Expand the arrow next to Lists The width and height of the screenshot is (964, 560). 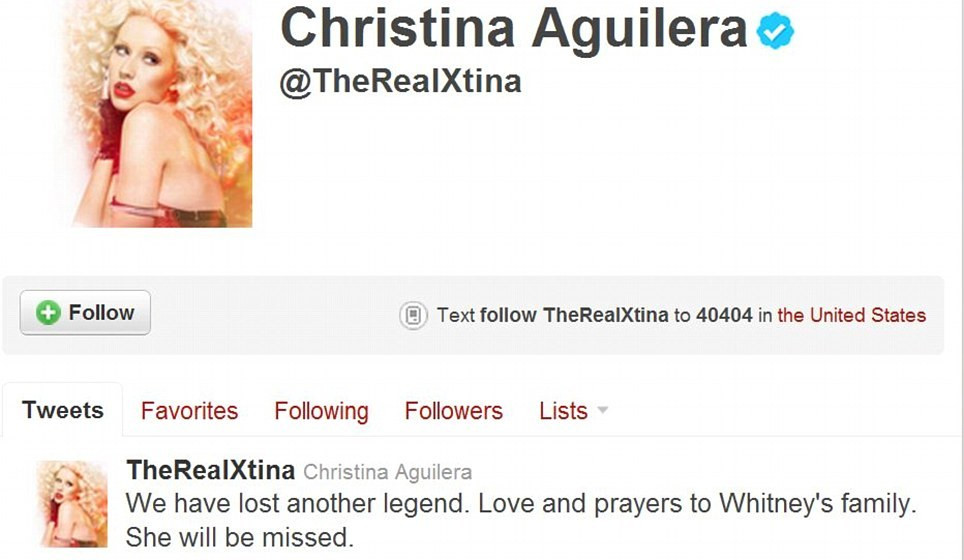click(602, 410)
